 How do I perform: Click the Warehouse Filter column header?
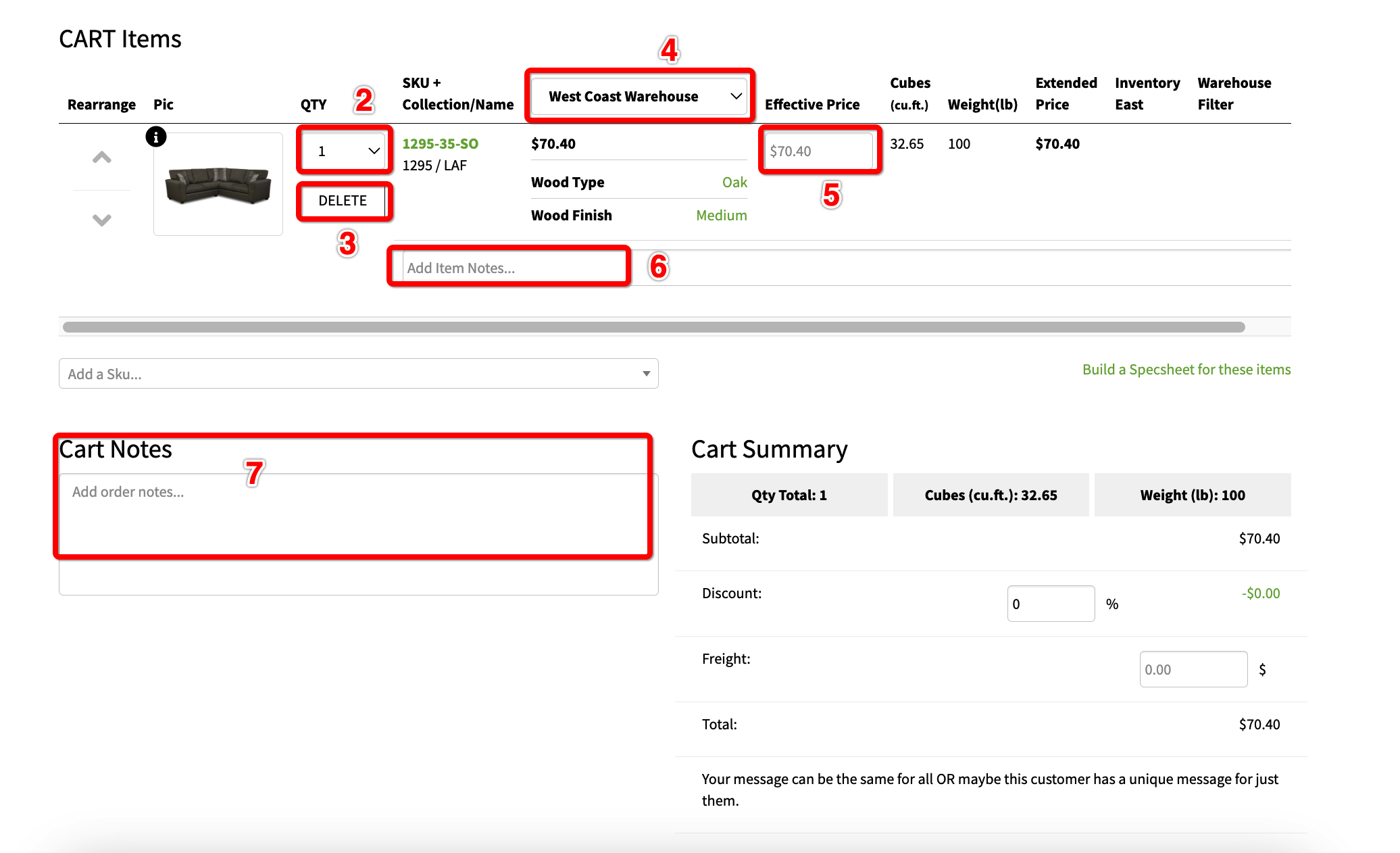pyautogui.click(x=1234, y=94)
